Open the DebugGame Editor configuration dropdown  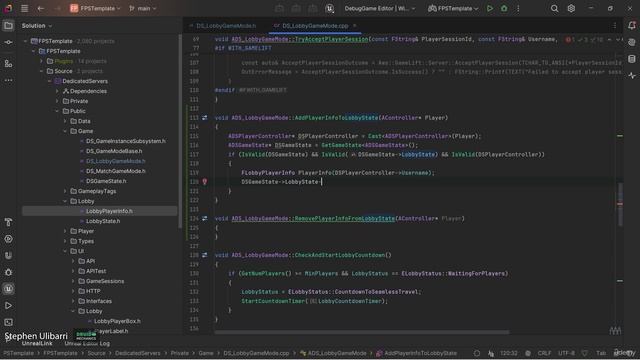coord(380,8)
